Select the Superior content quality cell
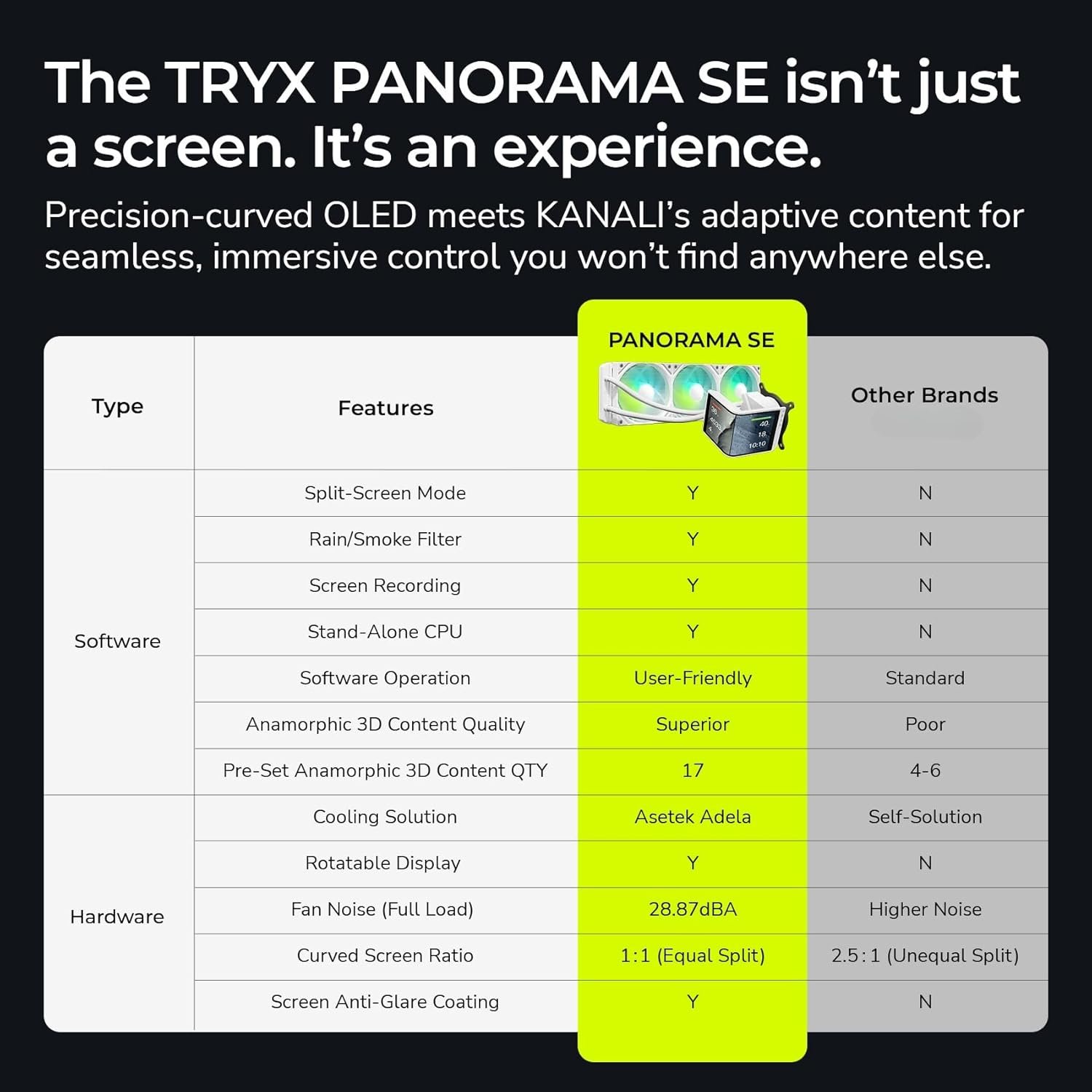 tap(692, 724)
